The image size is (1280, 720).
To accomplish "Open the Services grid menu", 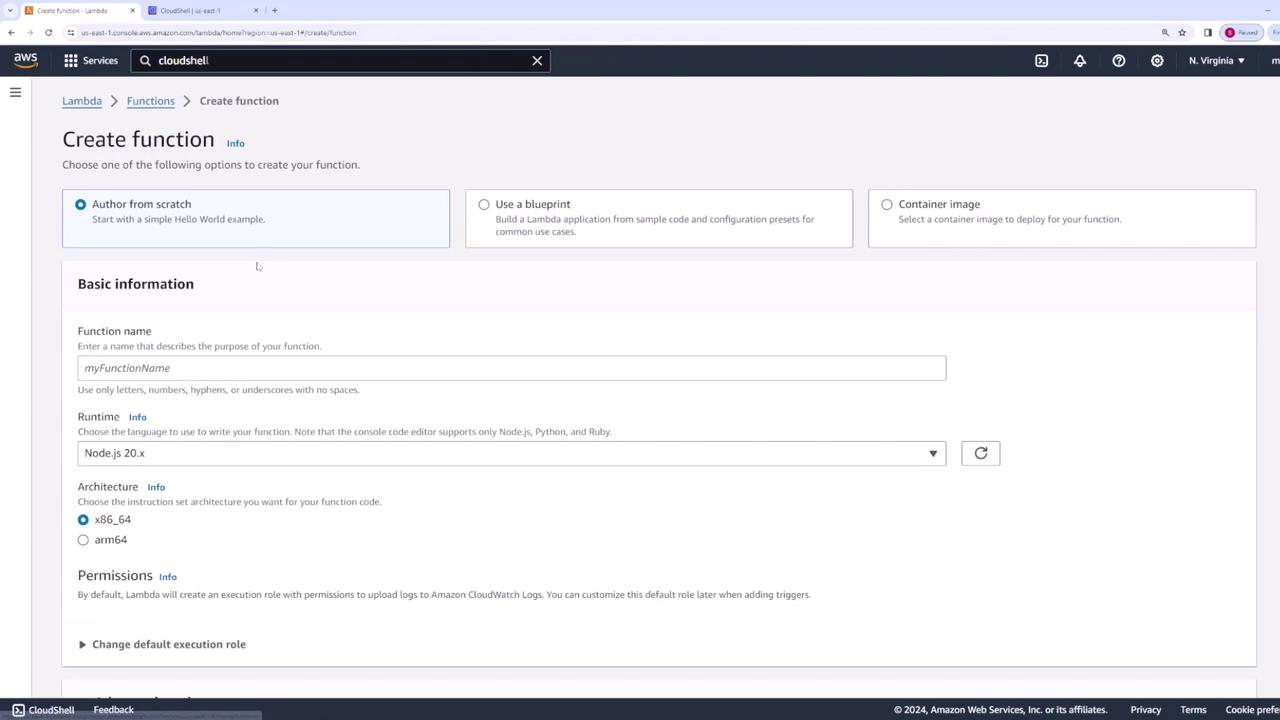I will [x=91, y=61].
